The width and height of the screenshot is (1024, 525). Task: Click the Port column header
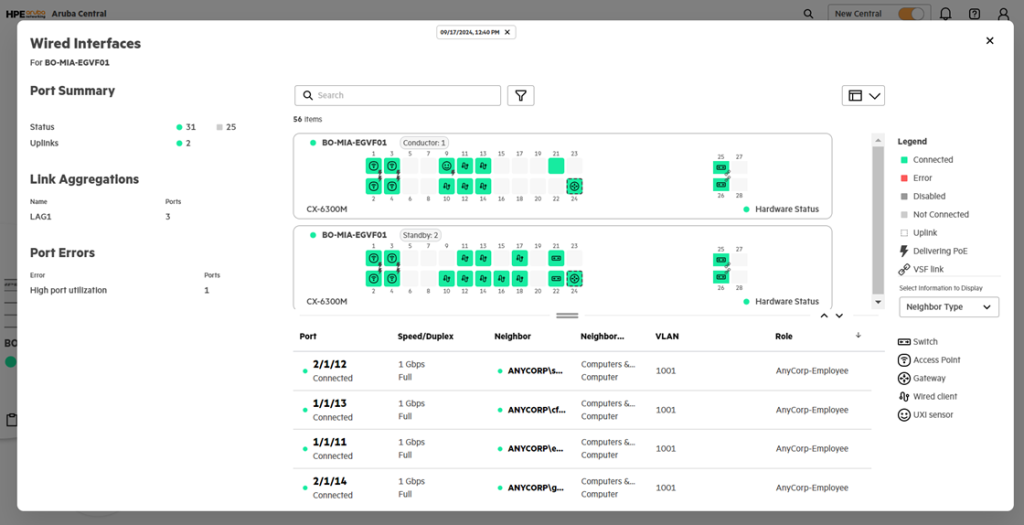308,336
